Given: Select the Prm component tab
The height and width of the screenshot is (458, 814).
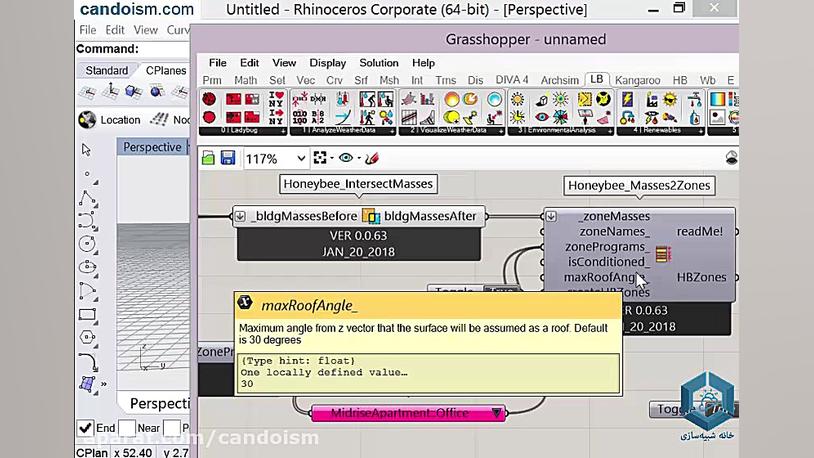Looking at the screenshot, I should click(212, 80).
